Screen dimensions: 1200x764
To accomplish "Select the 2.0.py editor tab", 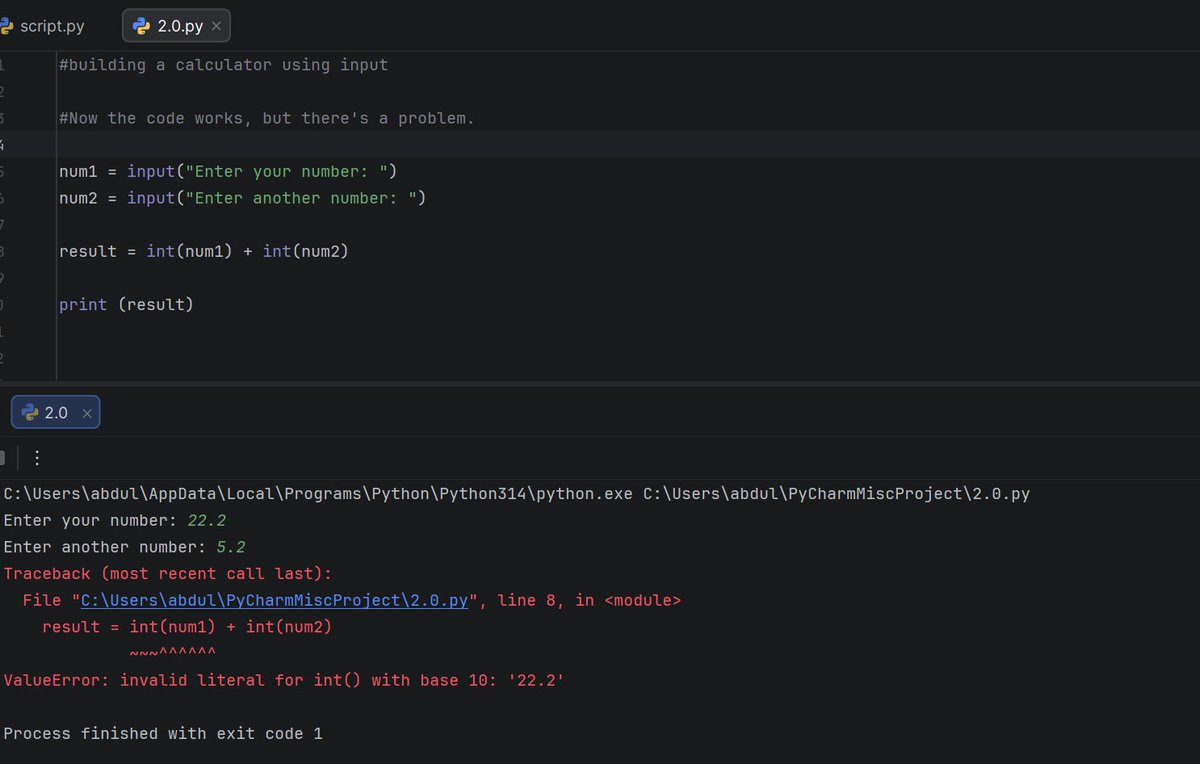I will pos(176,26).
